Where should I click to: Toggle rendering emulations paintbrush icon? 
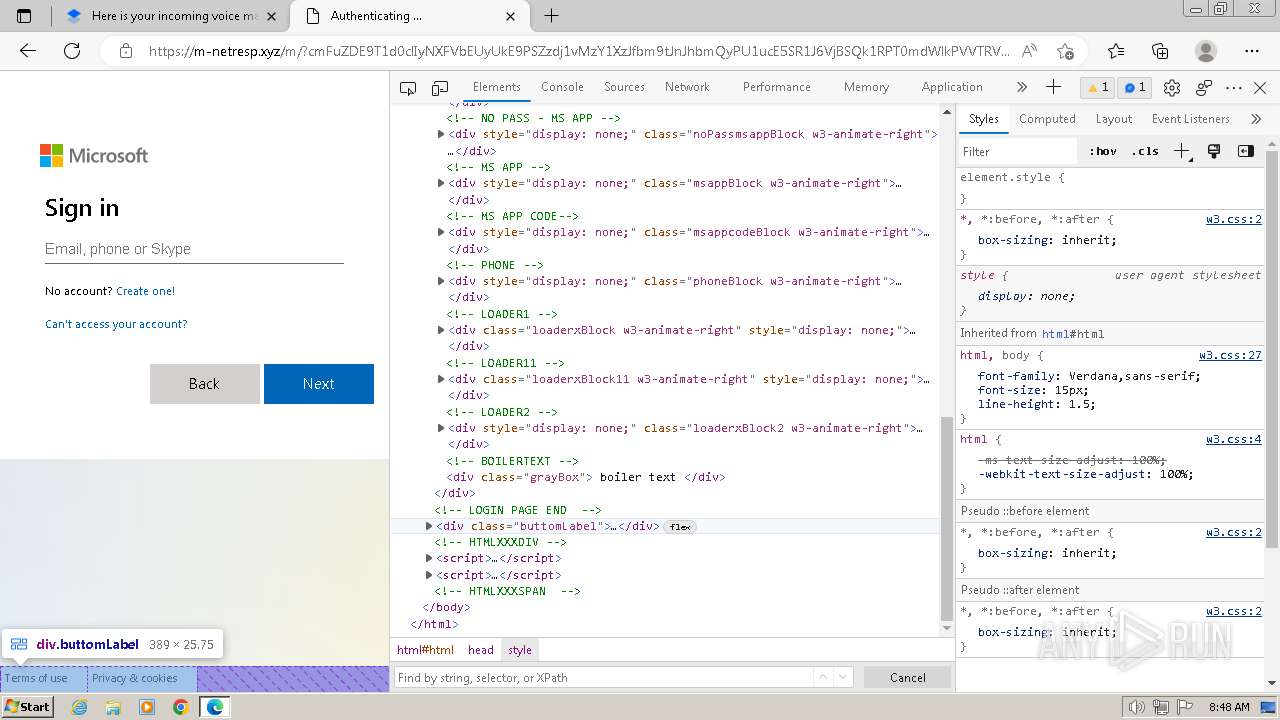click(1214, 152)
